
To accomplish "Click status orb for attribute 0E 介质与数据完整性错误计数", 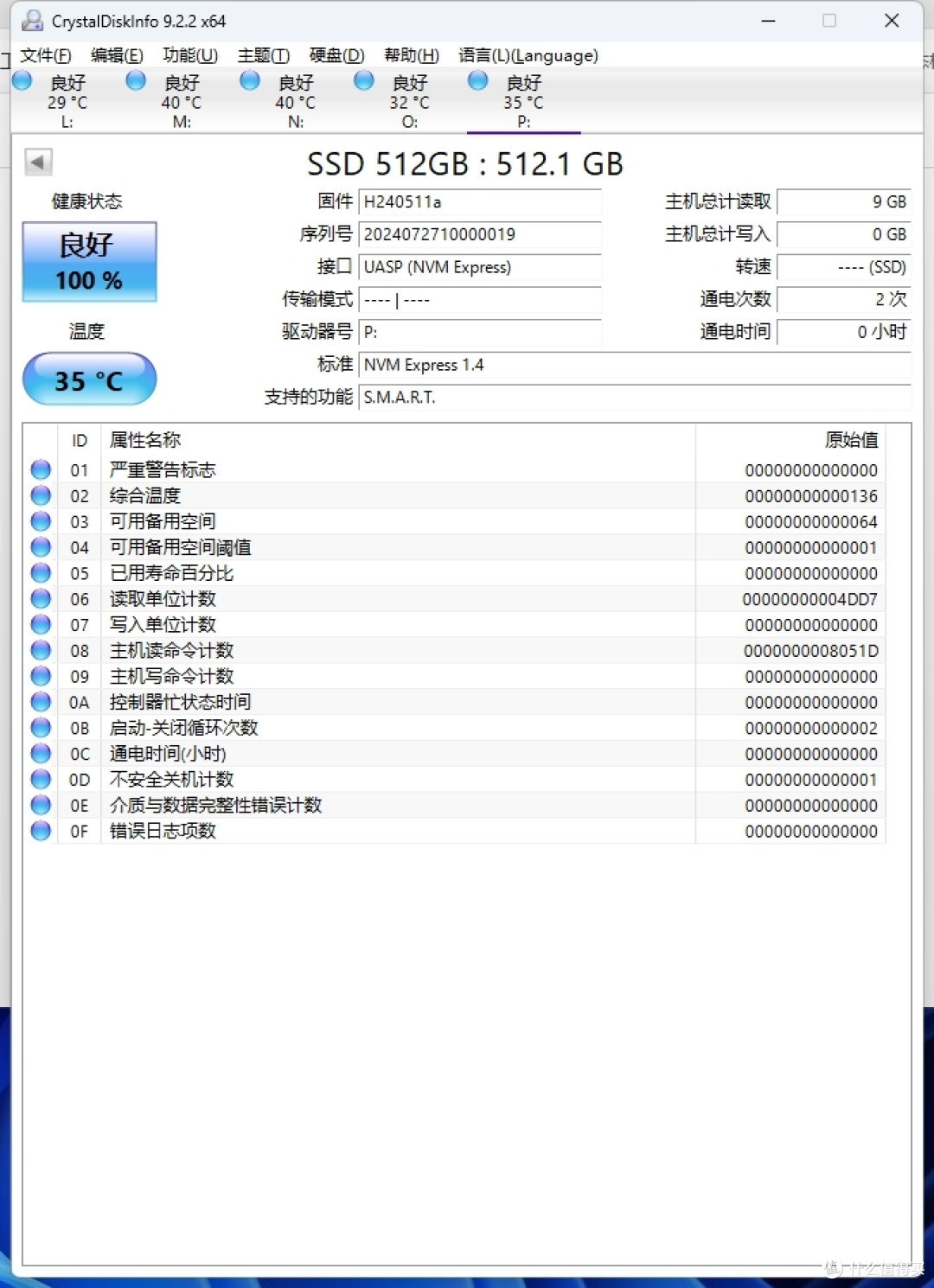I will pos(41,805).
